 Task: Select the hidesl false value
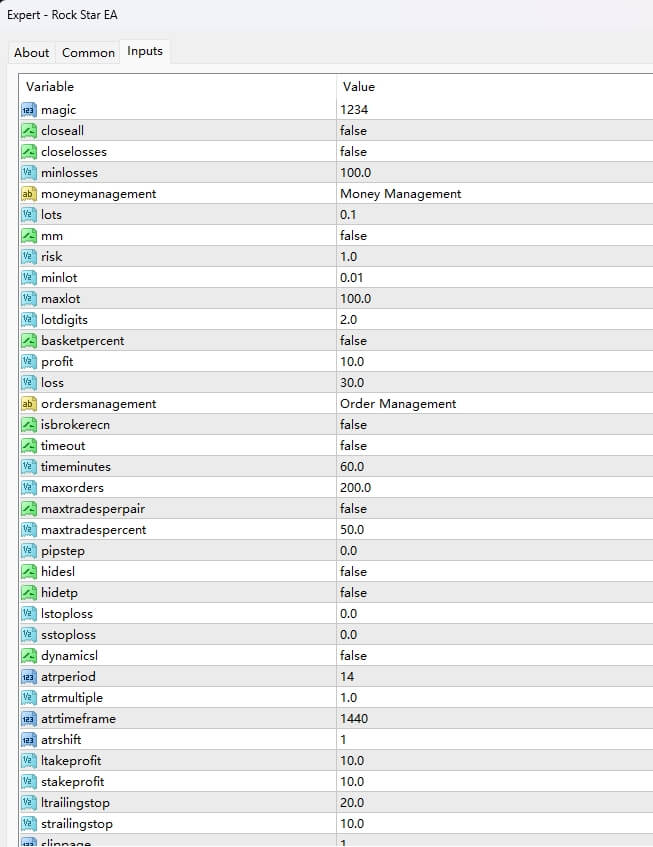353,572
